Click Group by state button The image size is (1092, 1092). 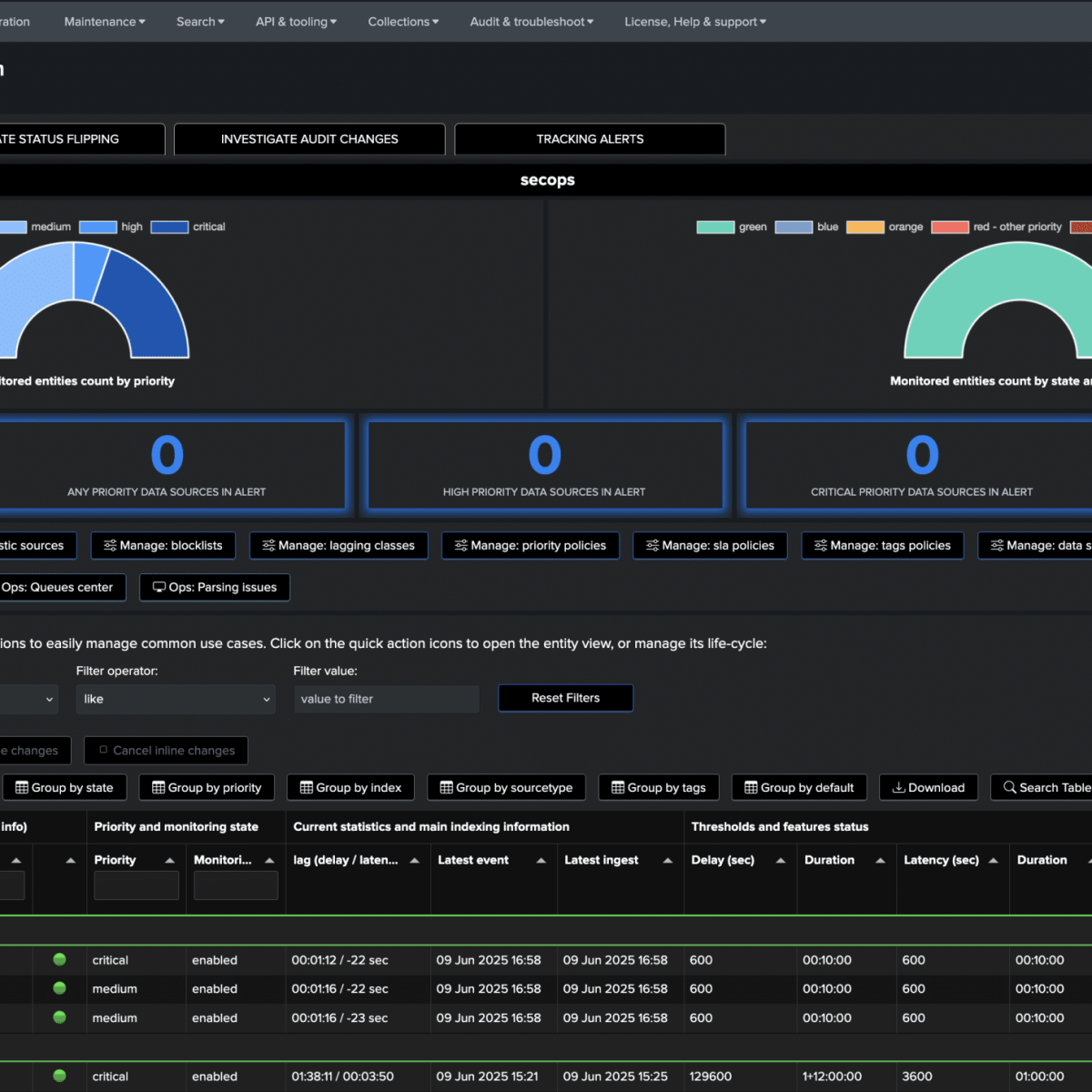[x=64, y=788]
